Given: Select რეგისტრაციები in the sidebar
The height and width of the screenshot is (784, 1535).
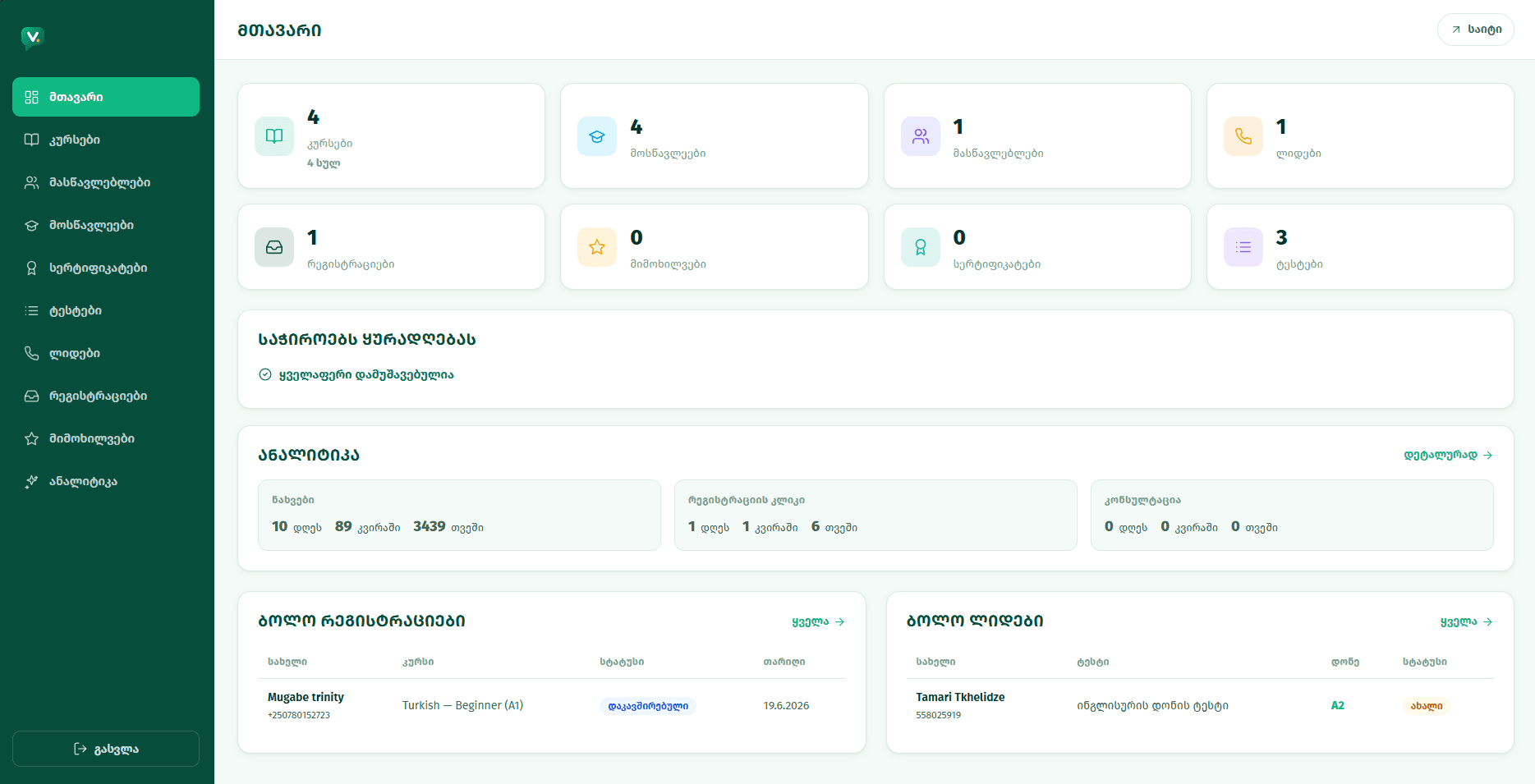Looking at the screenshot, I should point(106,396).
